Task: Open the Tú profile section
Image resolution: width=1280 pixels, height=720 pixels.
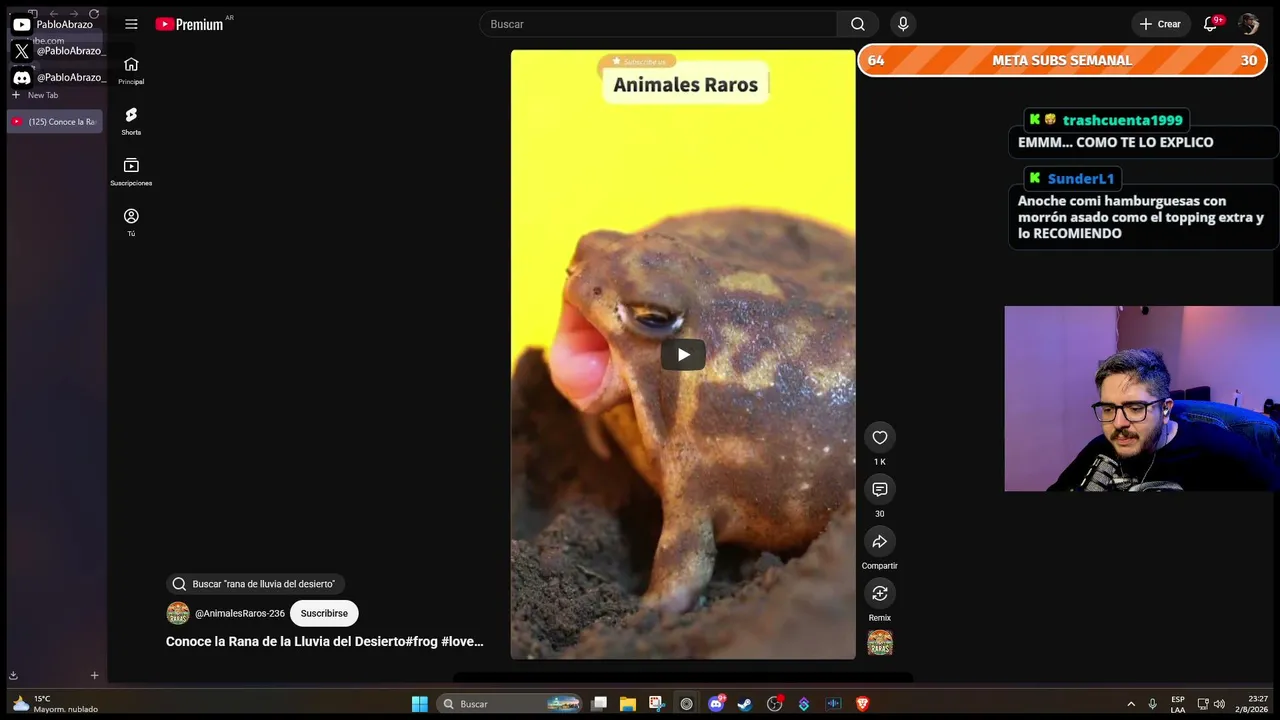Action: point(131,222)
